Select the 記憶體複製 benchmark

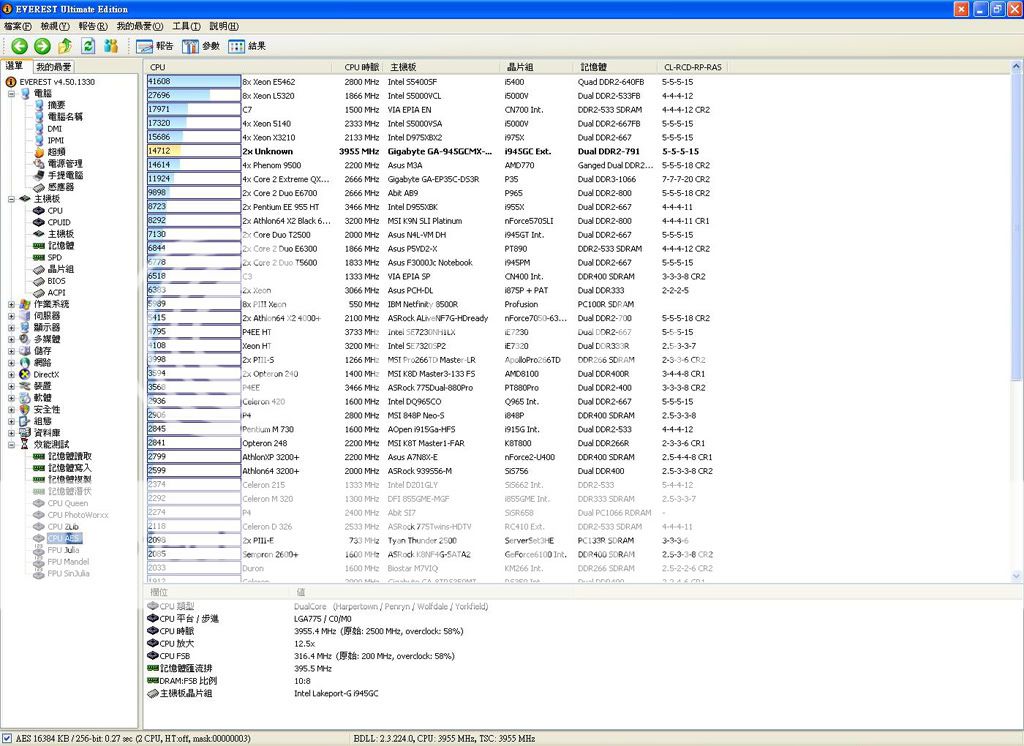point(69,479)
